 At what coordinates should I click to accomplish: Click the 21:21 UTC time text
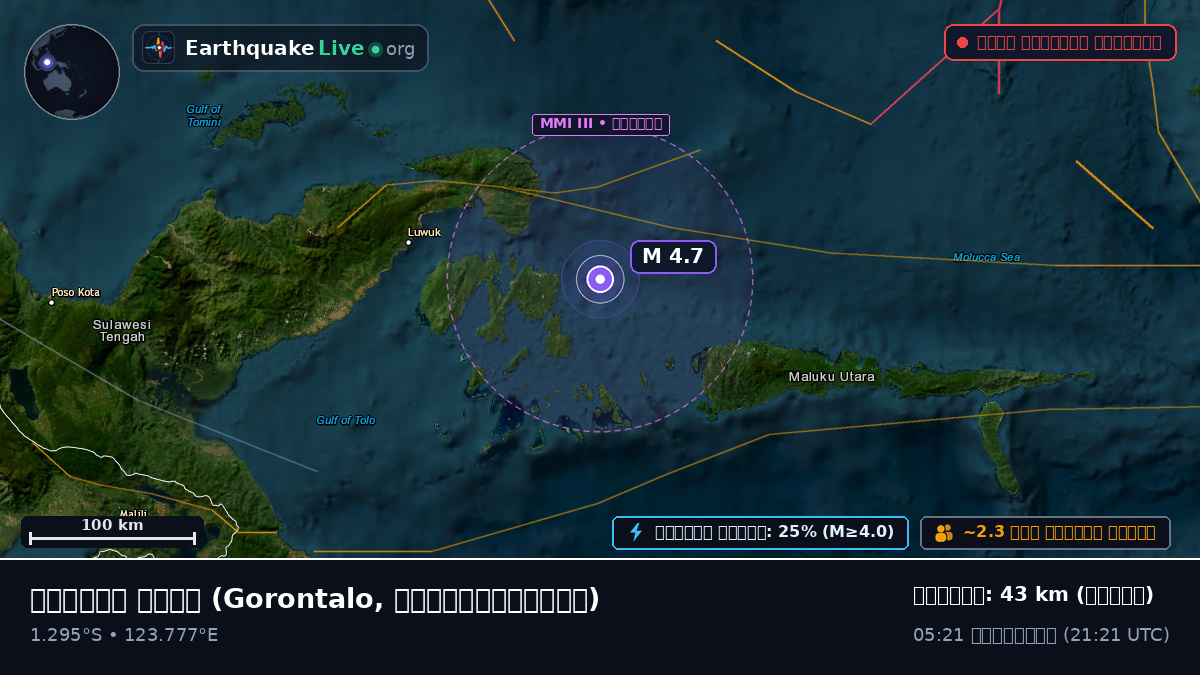click(x=1041, y=635)
